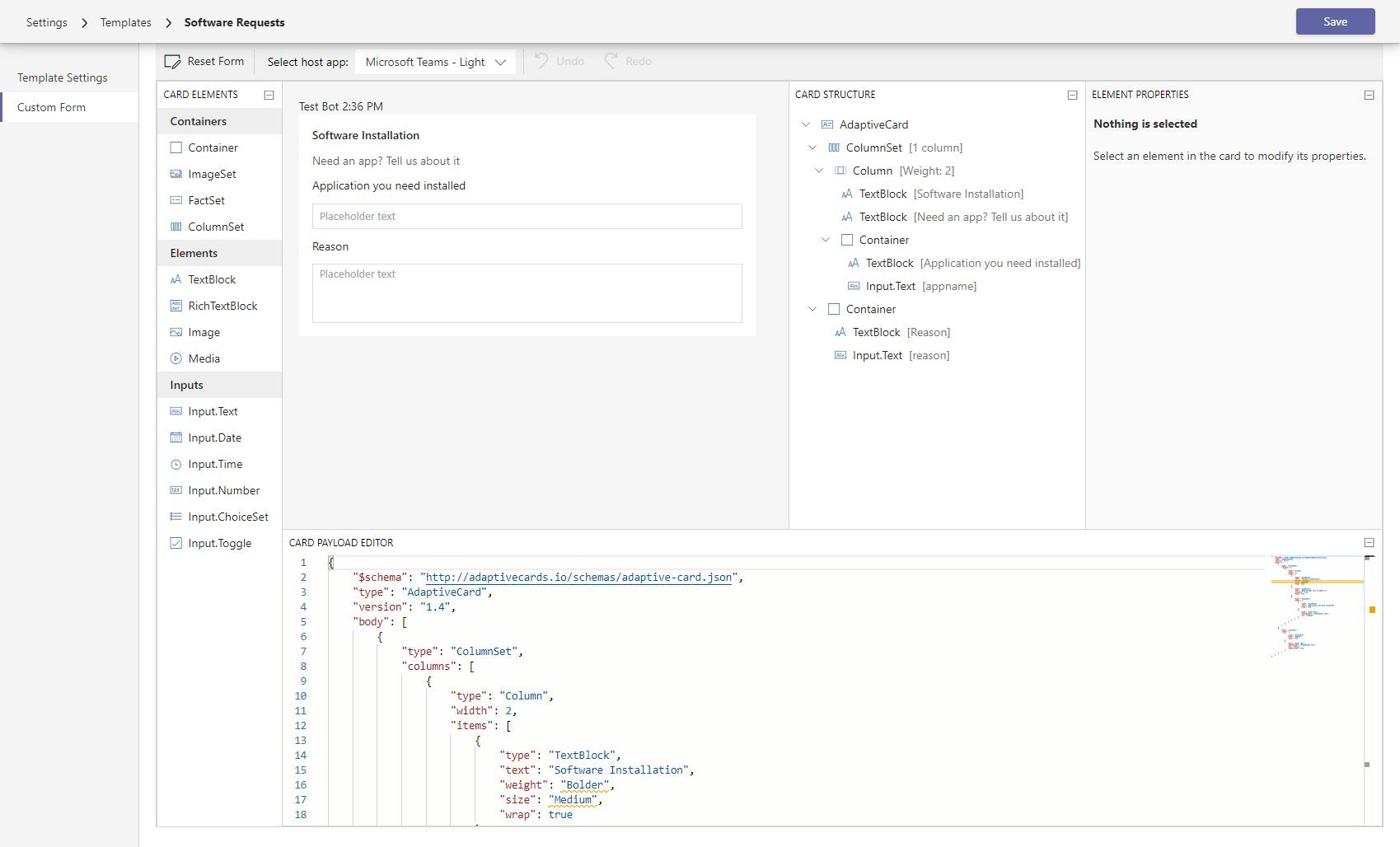Open the adaptive card schema URL link
This screenshot has width=1400, height=847.
(578, 577)
